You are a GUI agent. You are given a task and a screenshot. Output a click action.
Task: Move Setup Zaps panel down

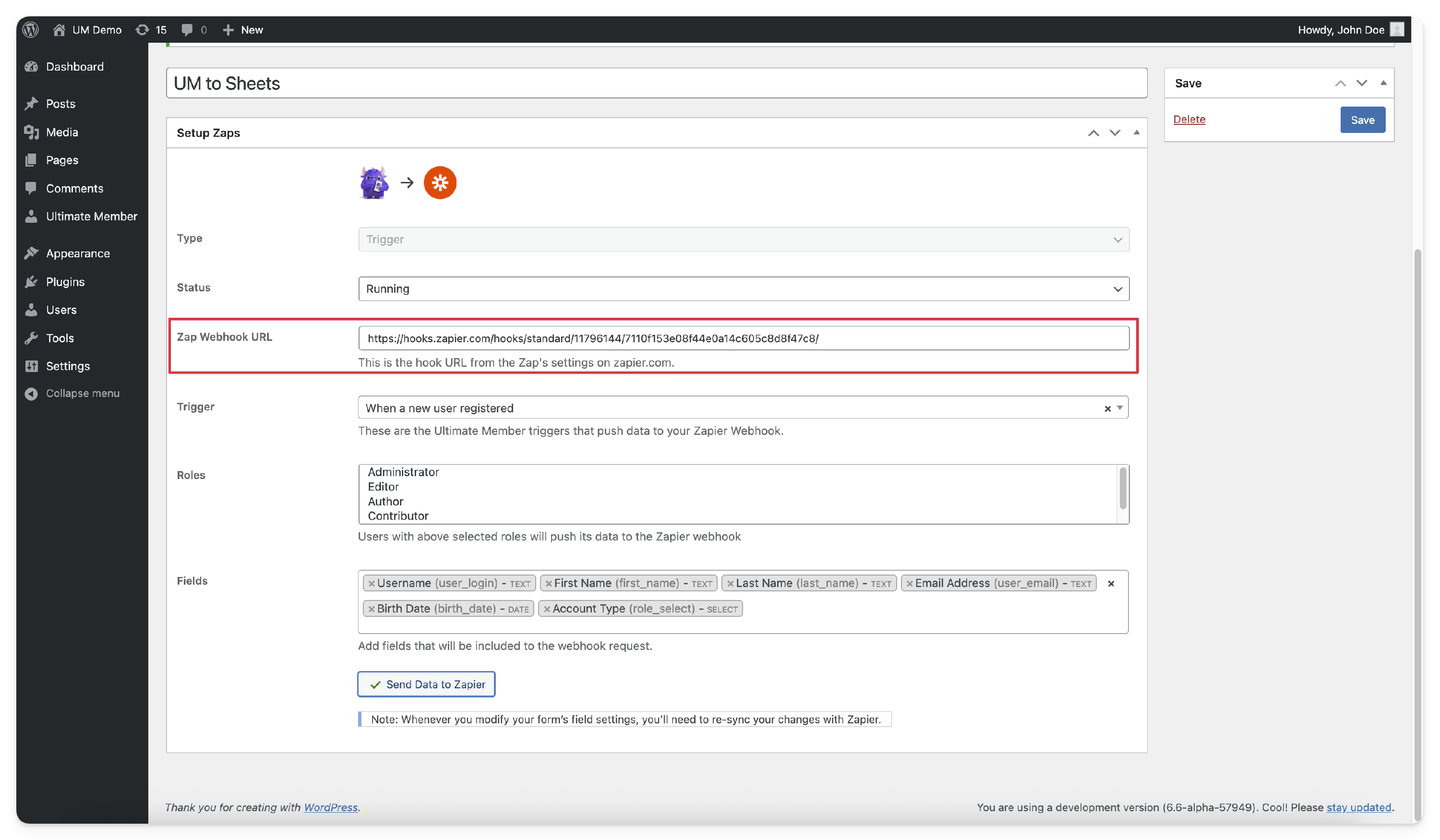pyautogui.click(x=1114, y=132)
